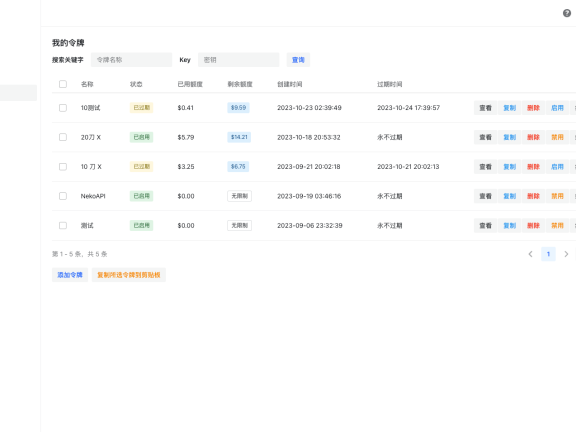
Task: Toggle the select-all header checkbox
Action: 63,84
